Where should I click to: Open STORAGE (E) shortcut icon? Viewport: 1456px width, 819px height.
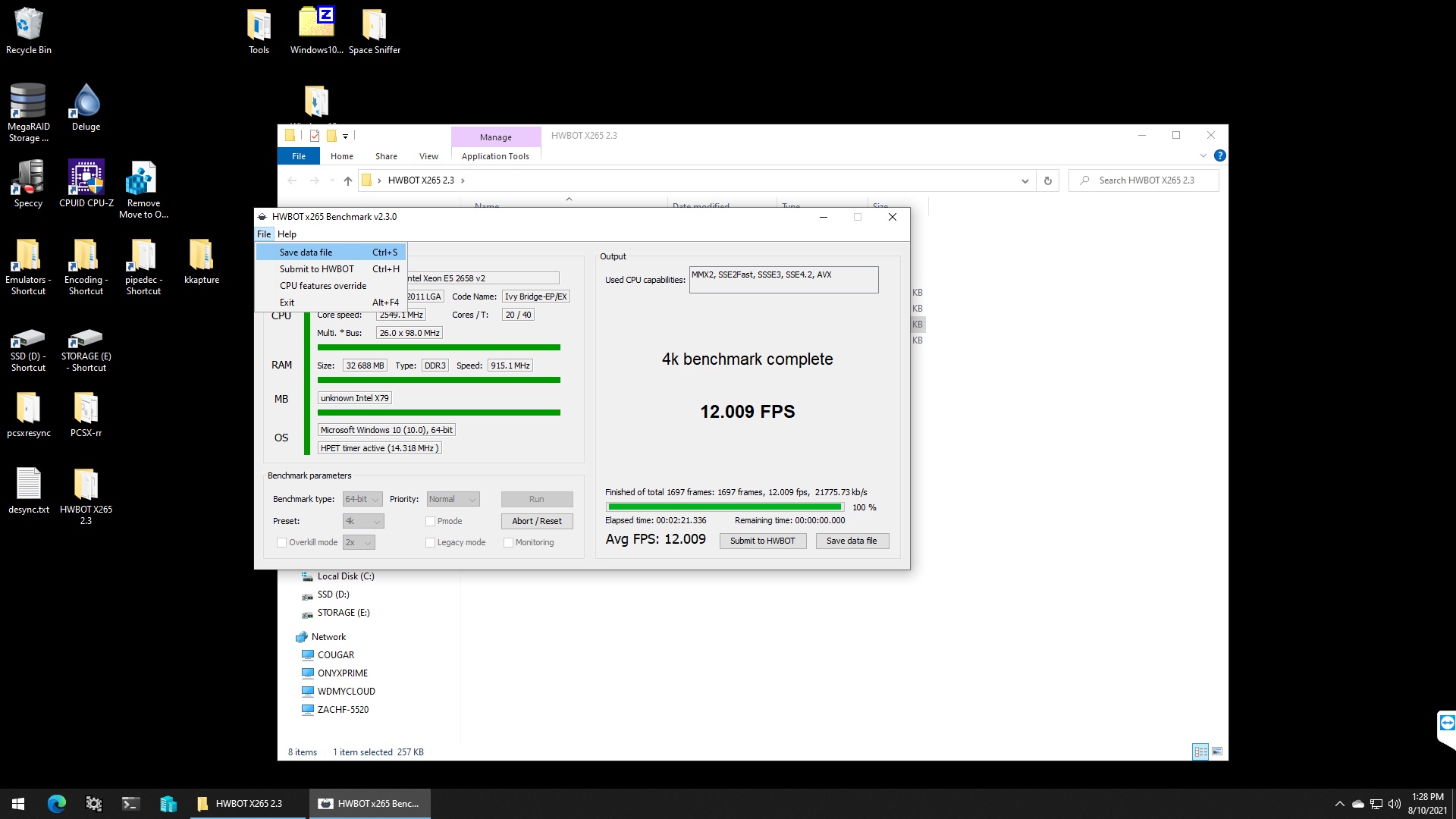[x=86, y=350]
